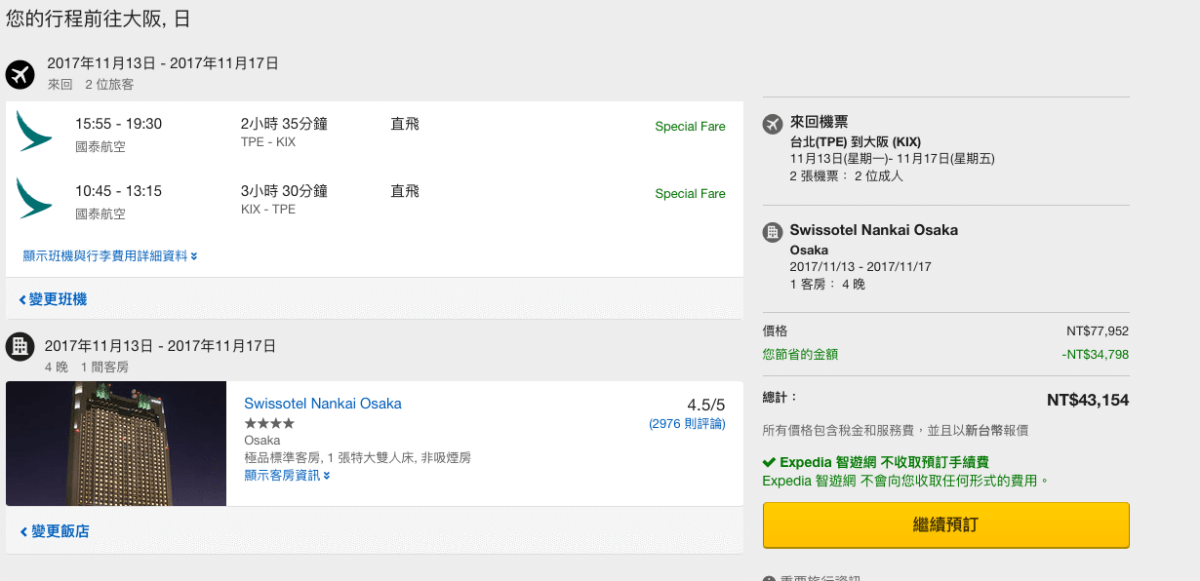Click 變更飯店 to change hotel
This screenshot has height=581, width=1200.
(x=54, y=531)
